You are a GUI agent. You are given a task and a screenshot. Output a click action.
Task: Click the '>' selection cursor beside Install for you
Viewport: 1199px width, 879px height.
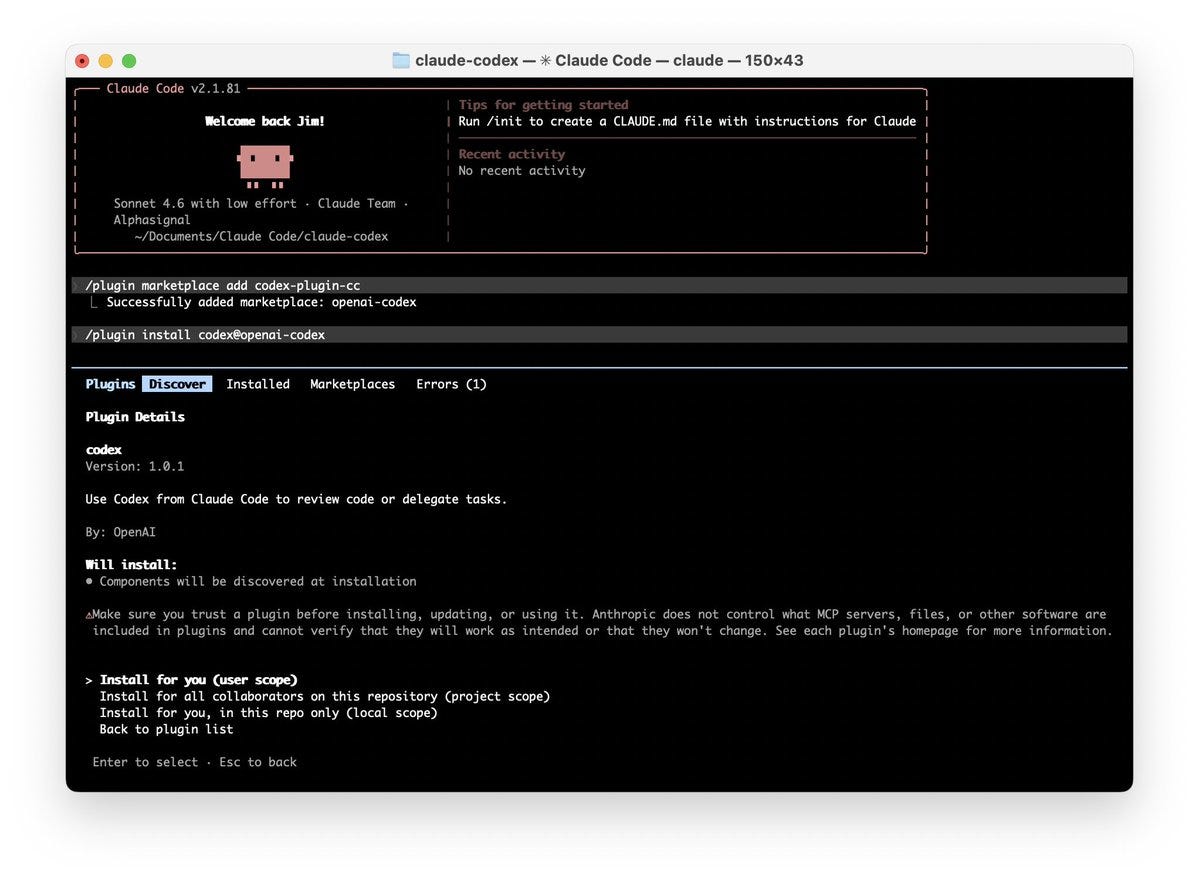click(89, 680)
